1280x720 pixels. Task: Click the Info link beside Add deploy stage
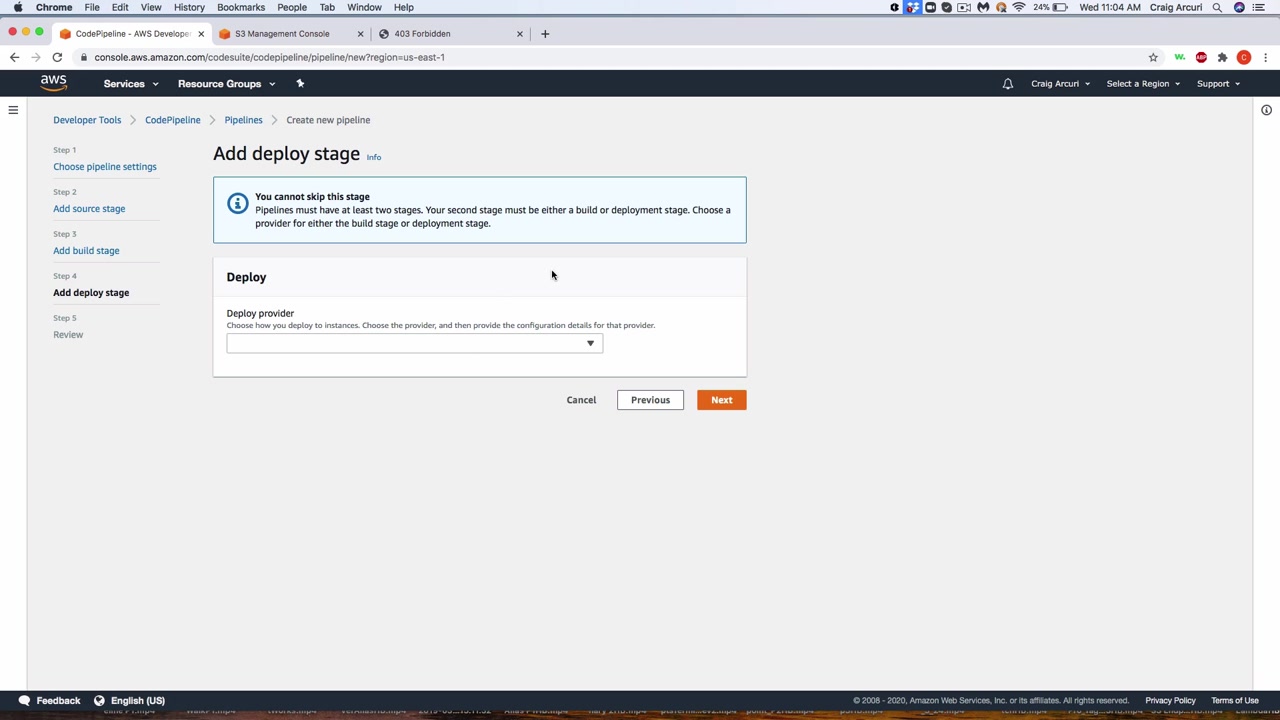coord(373,157)
